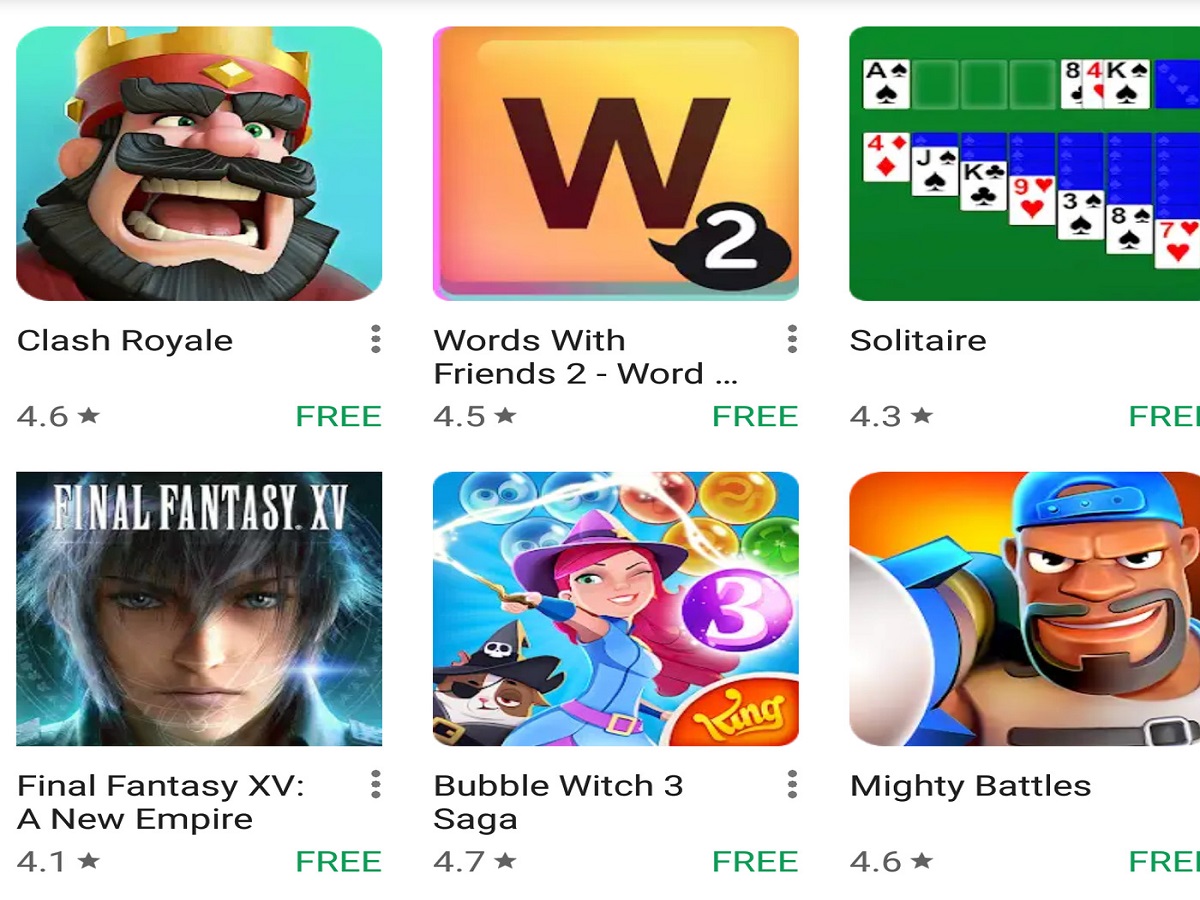The height and width of the screenshot is (900, 1200).
Task: Click the 4.7 star rating of Bubble Witch
Action: [475, 862]
